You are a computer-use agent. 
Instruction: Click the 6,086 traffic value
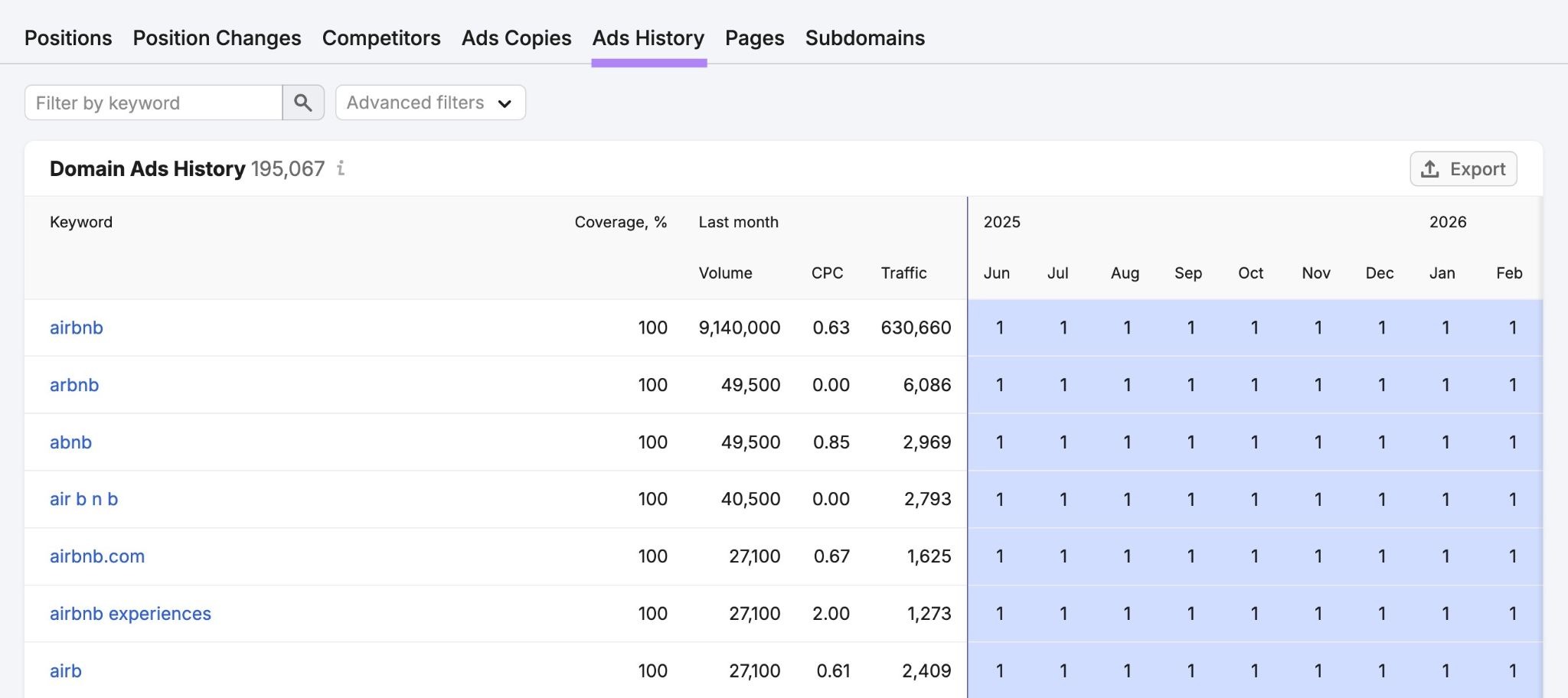(927, 385)
